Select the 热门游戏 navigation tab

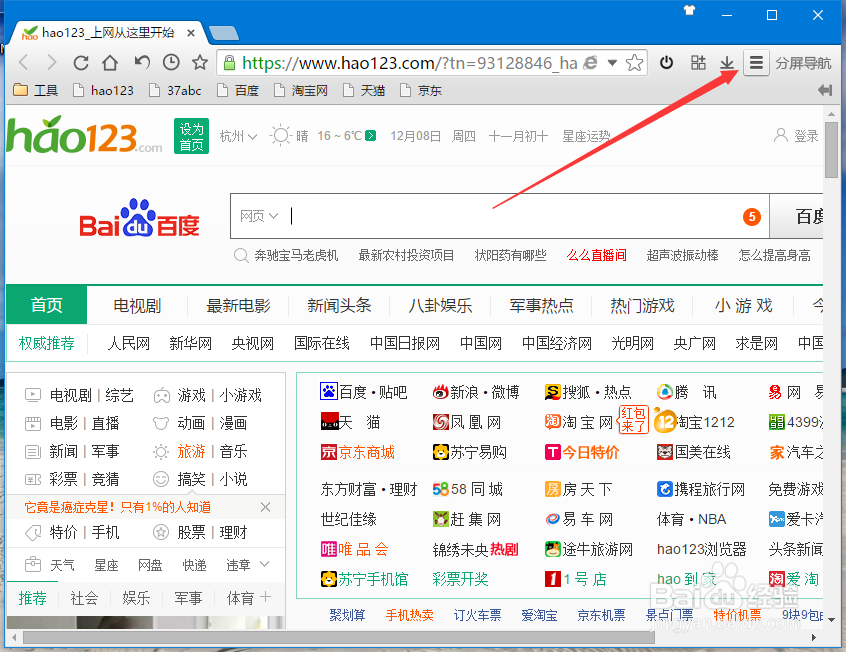coord(641,305)
